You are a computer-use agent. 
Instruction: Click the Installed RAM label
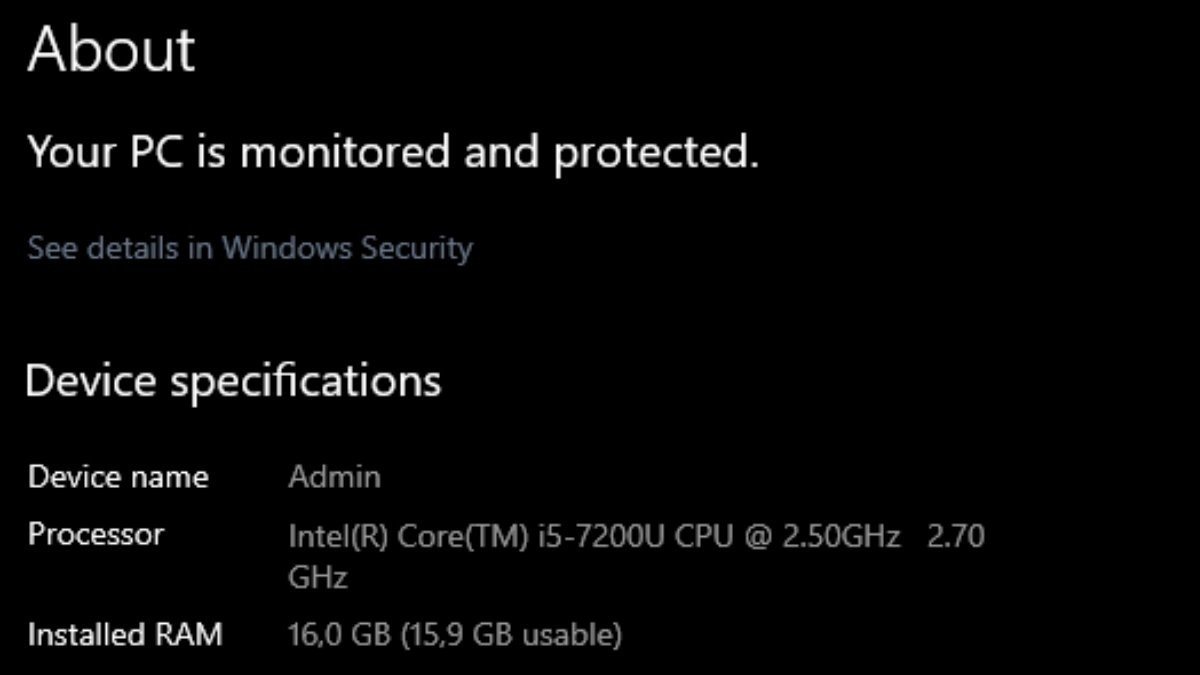pyautogui.click(x=125, y=634)
